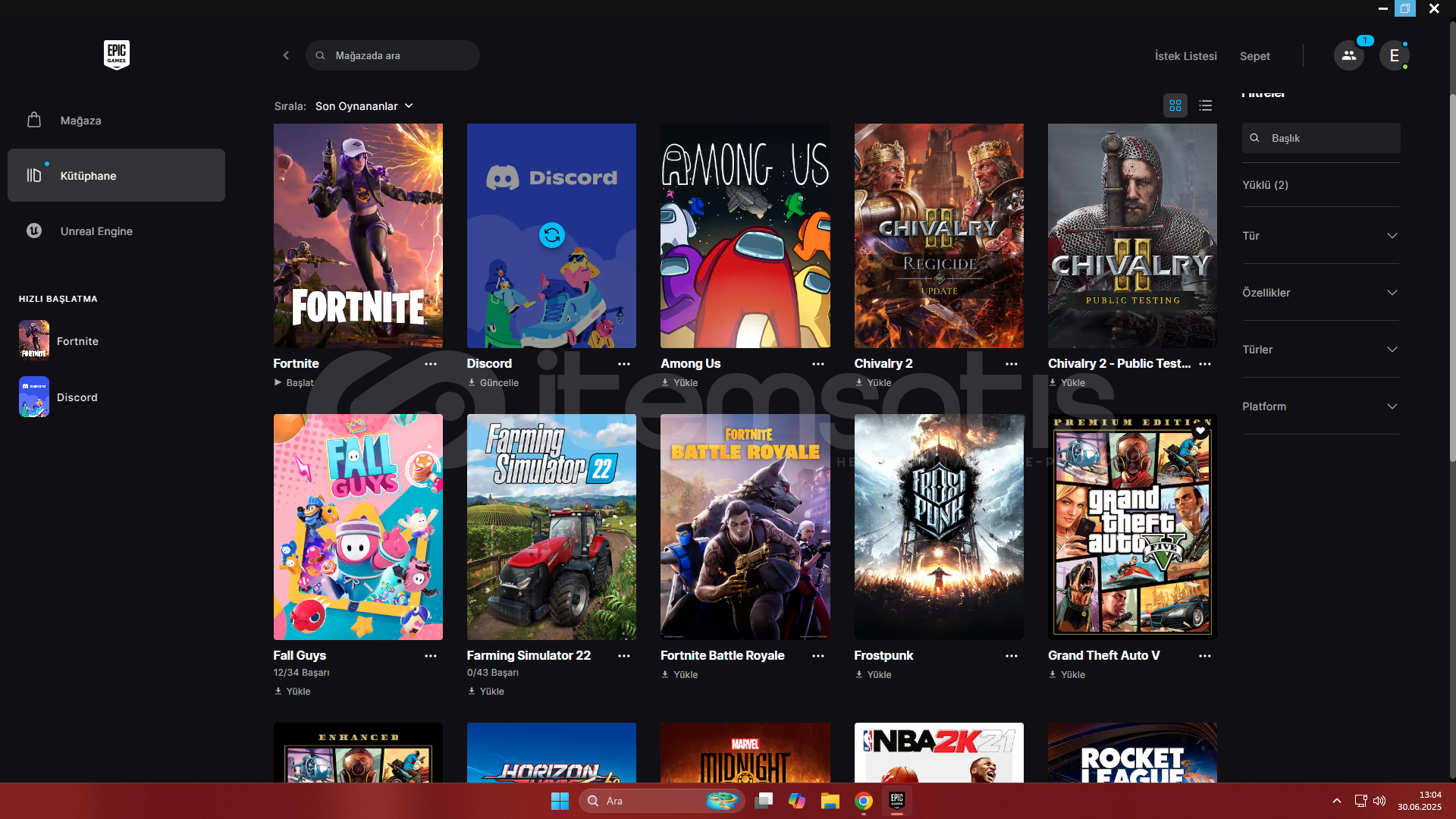
Task: Switch to list view layout
Action: [1206, 105]
